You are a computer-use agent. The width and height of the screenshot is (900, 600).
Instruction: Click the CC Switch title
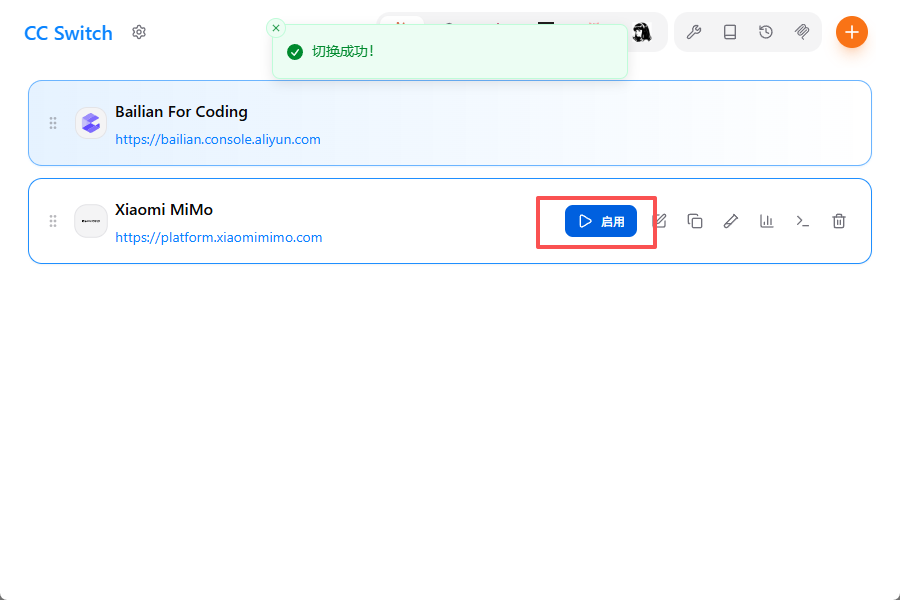coord(68,33)
